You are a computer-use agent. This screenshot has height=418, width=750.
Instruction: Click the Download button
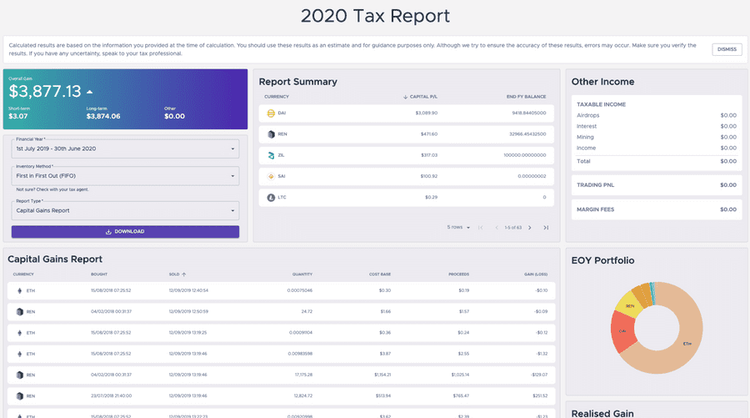pyautogui.click(x=125, y=231)
